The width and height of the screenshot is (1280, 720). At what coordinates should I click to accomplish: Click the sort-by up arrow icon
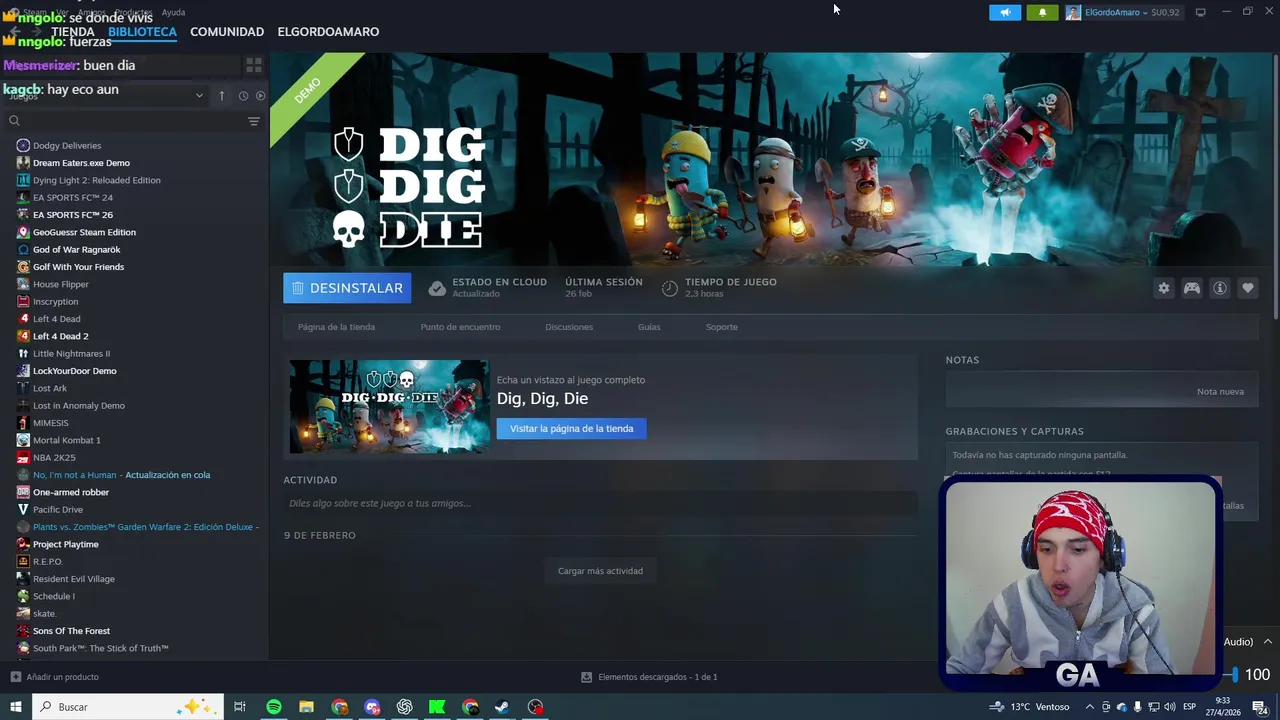point(222,96)
